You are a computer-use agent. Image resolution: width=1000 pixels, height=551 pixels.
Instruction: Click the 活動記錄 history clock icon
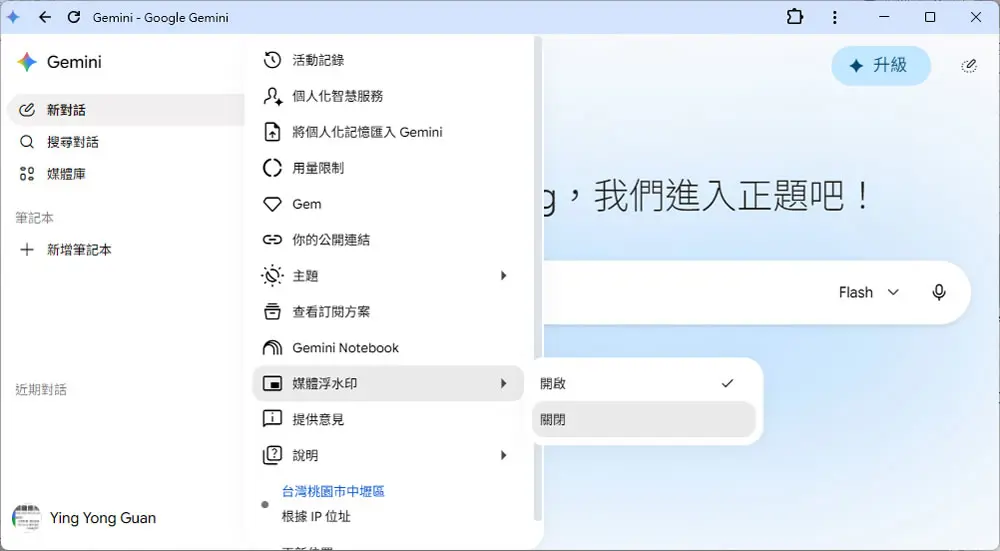[272, 60]
